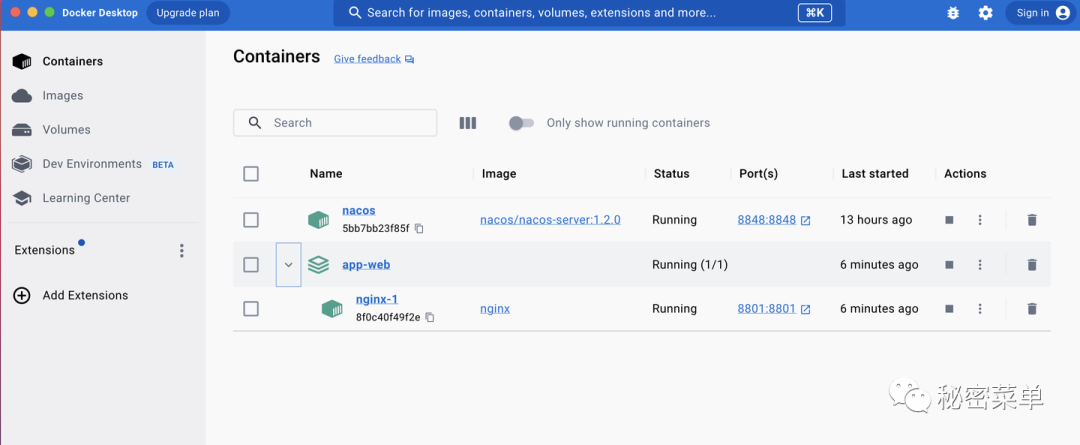Open troubleshoot bug icon in header
Viewport: 1080px width, 445px height.
[953, 13]
